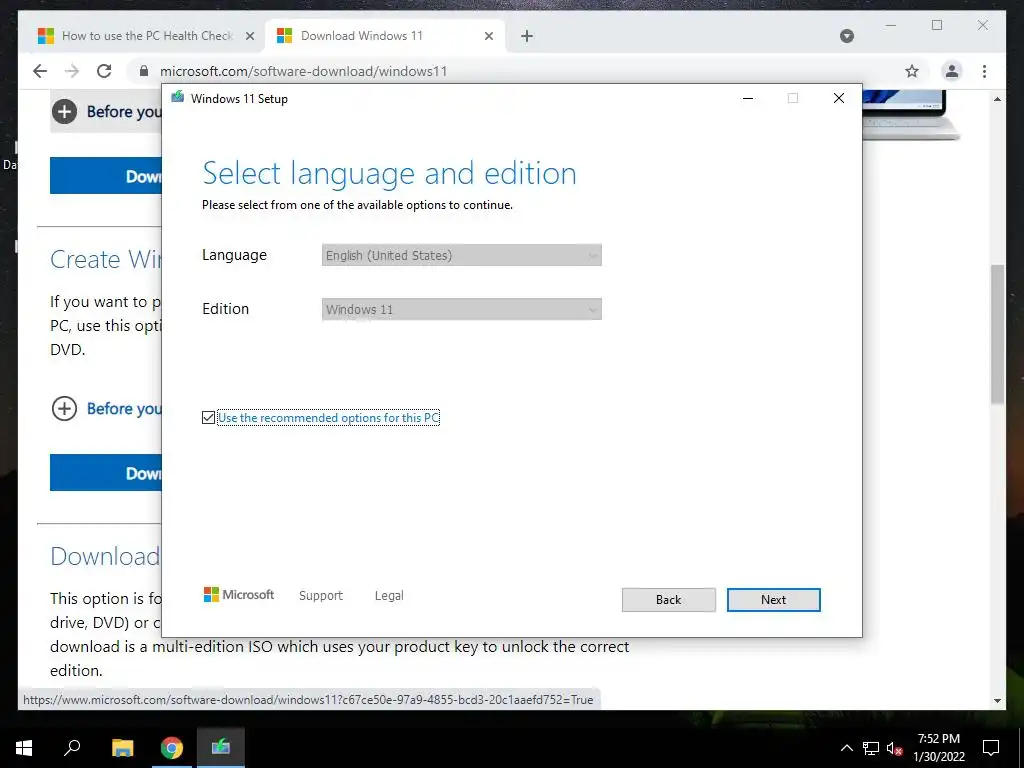Open taskbar Search

pyautogui.click(x=72, y=747)
